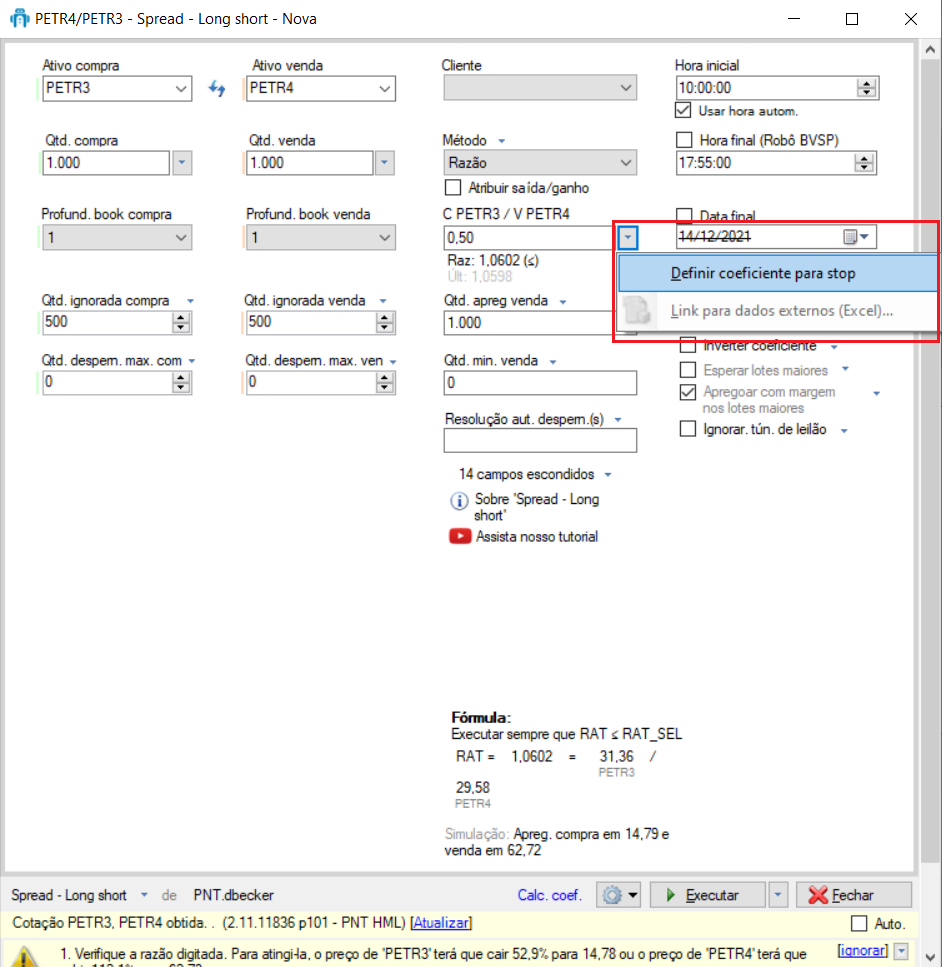Click the Fechar button
The image size is (942, 967).
(x=854, y=894)
